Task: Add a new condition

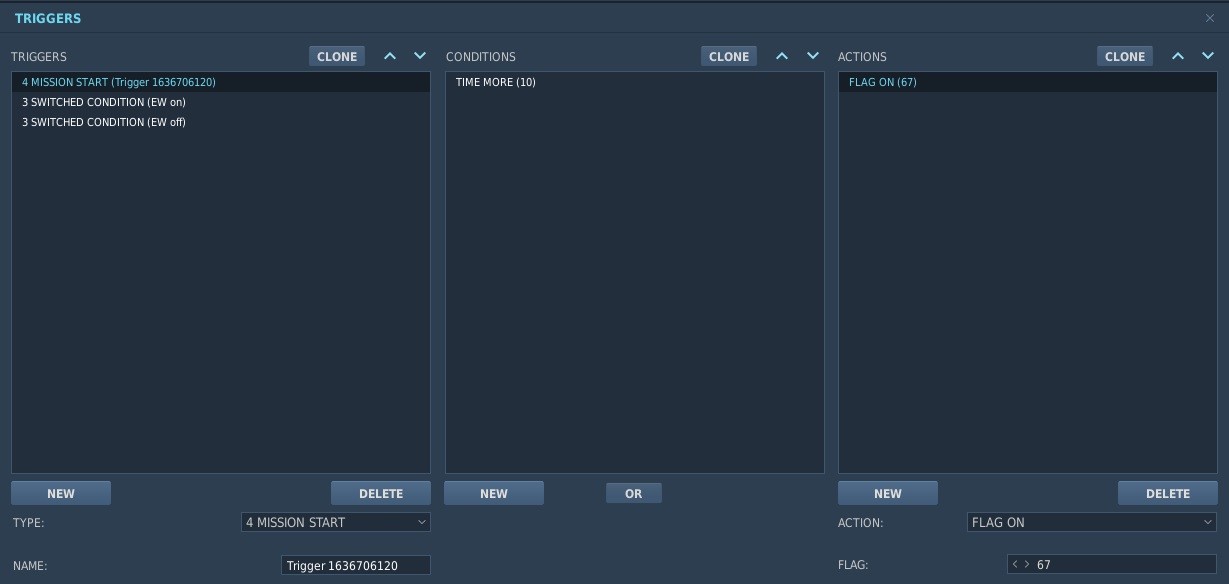Action: click(x=494, y=493)
